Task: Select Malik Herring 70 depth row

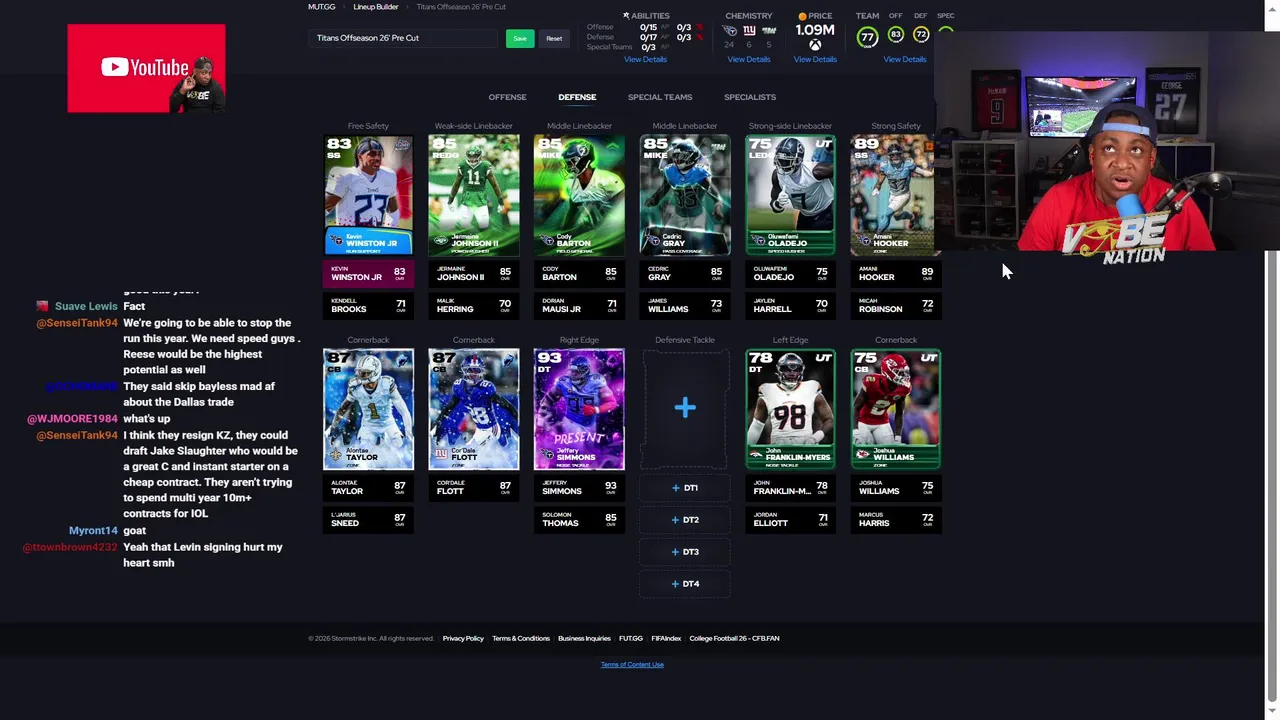Action: point(474,305)
